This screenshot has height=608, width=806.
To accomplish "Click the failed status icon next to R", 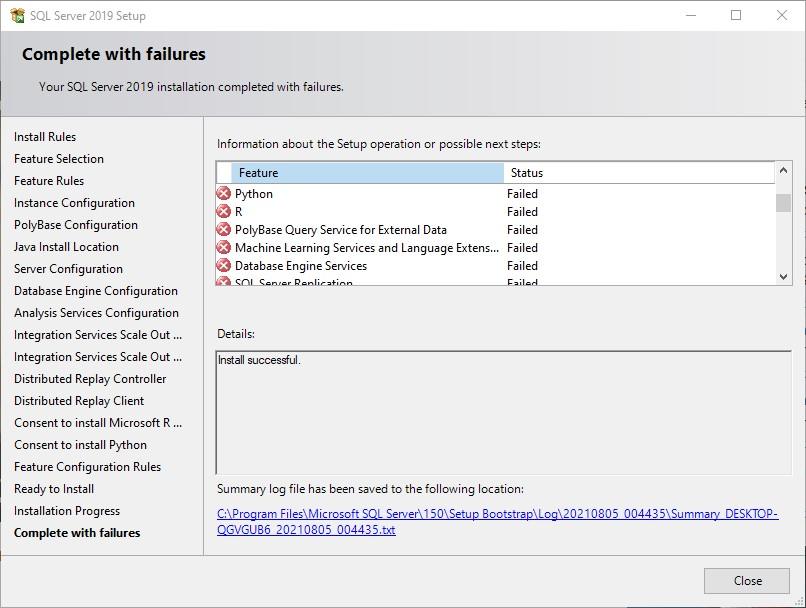I will (224, 212).
